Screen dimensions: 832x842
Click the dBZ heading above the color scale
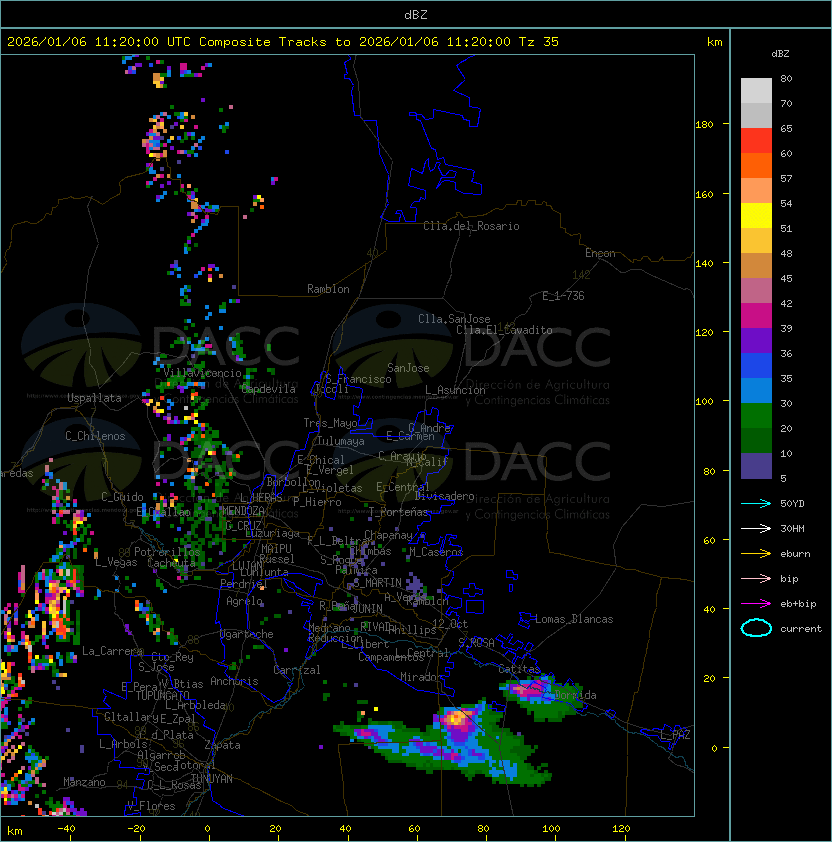pyautogui.click(x=780, y=54)
